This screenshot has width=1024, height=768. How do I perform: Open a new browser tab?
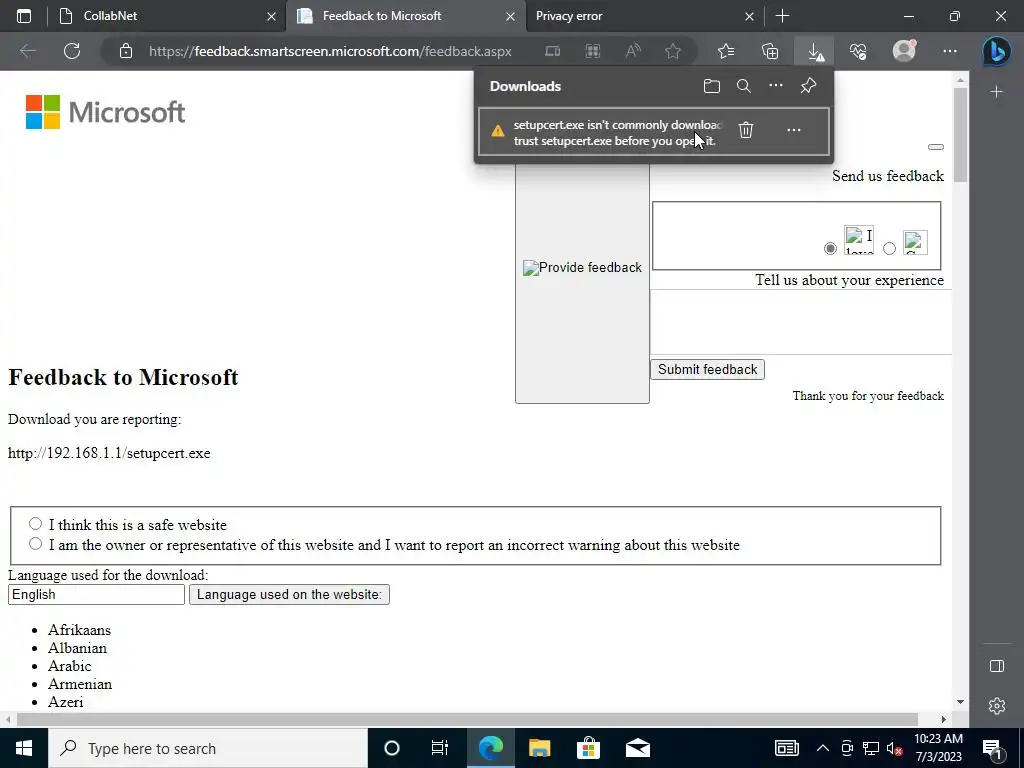coord(782,16)
